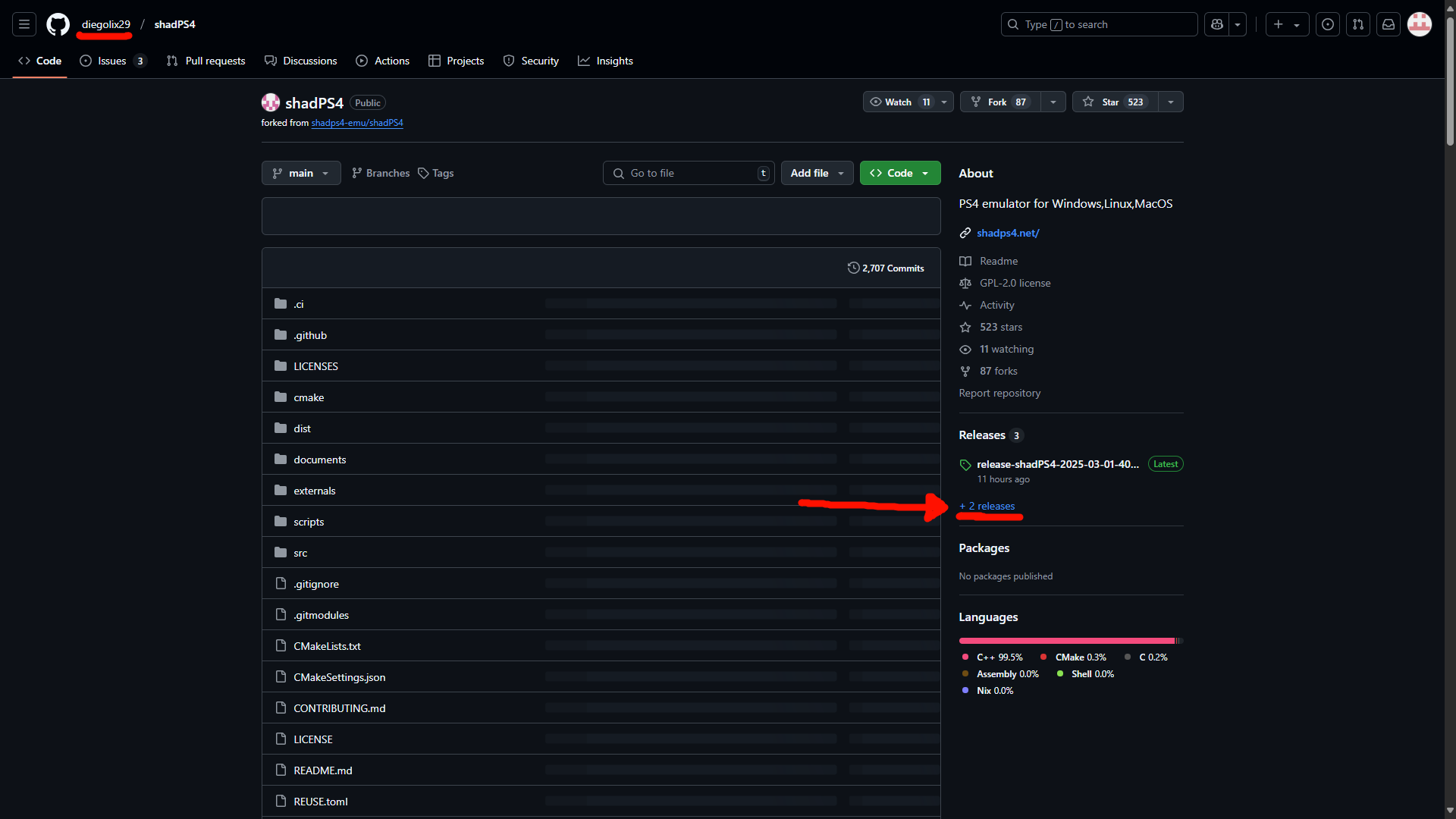Screen dimensions: 1456x819
Task: Open the Report repository link
Action: pos(999,393)
